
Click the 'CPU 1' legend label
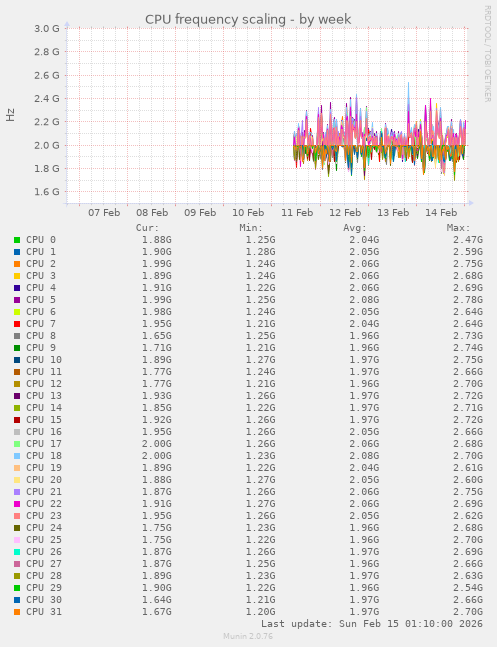[41, 252]
